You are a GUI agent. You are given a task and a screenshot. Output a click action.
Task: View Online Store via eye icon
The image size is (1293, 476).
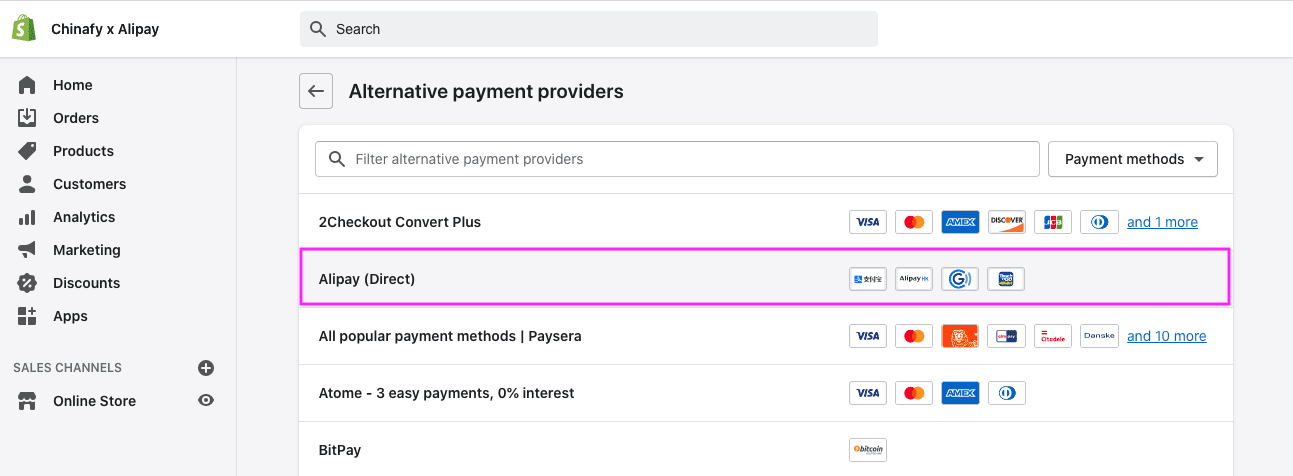pos(206,401)
